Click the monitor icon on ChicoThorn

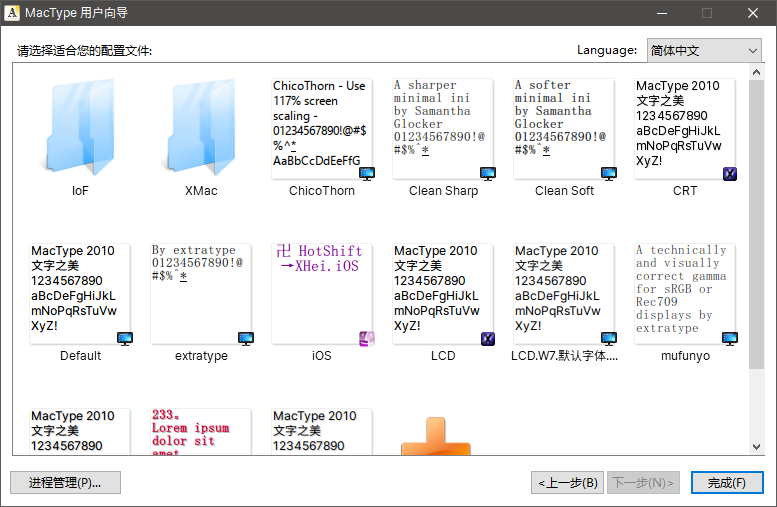(367, 173)
